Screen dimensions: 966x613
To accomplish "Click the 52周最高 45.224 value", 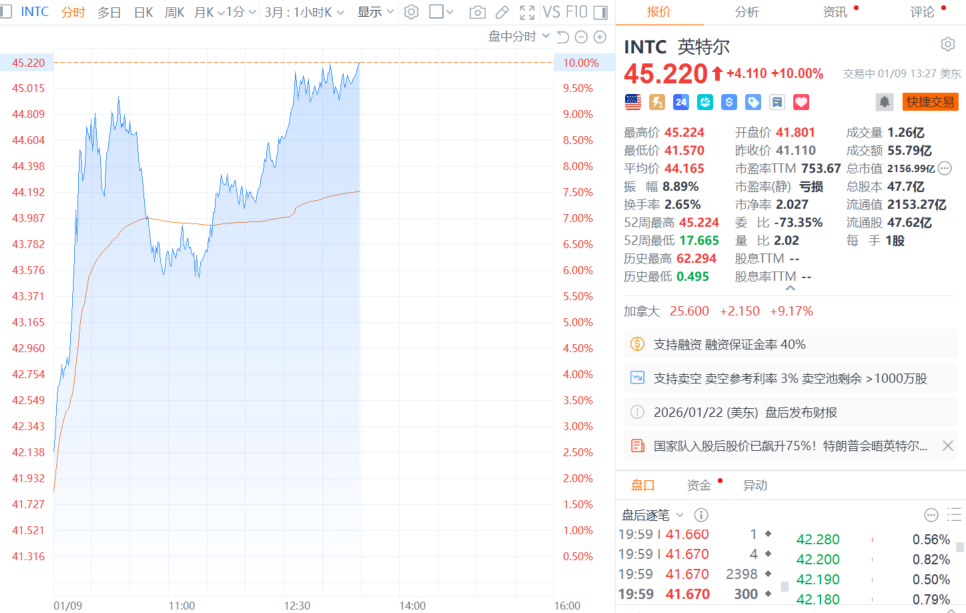I will (699, 222).
